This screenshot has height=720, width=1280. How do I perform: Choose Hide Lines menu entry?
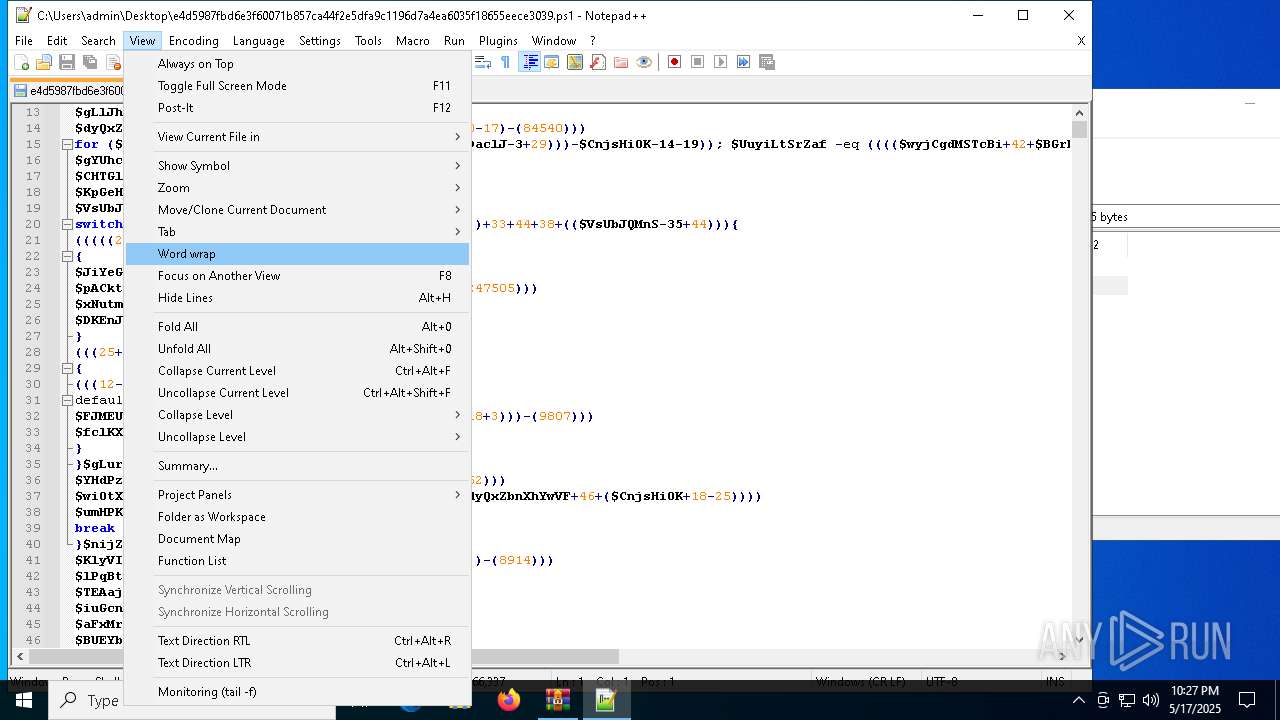[x=297, y=298]
